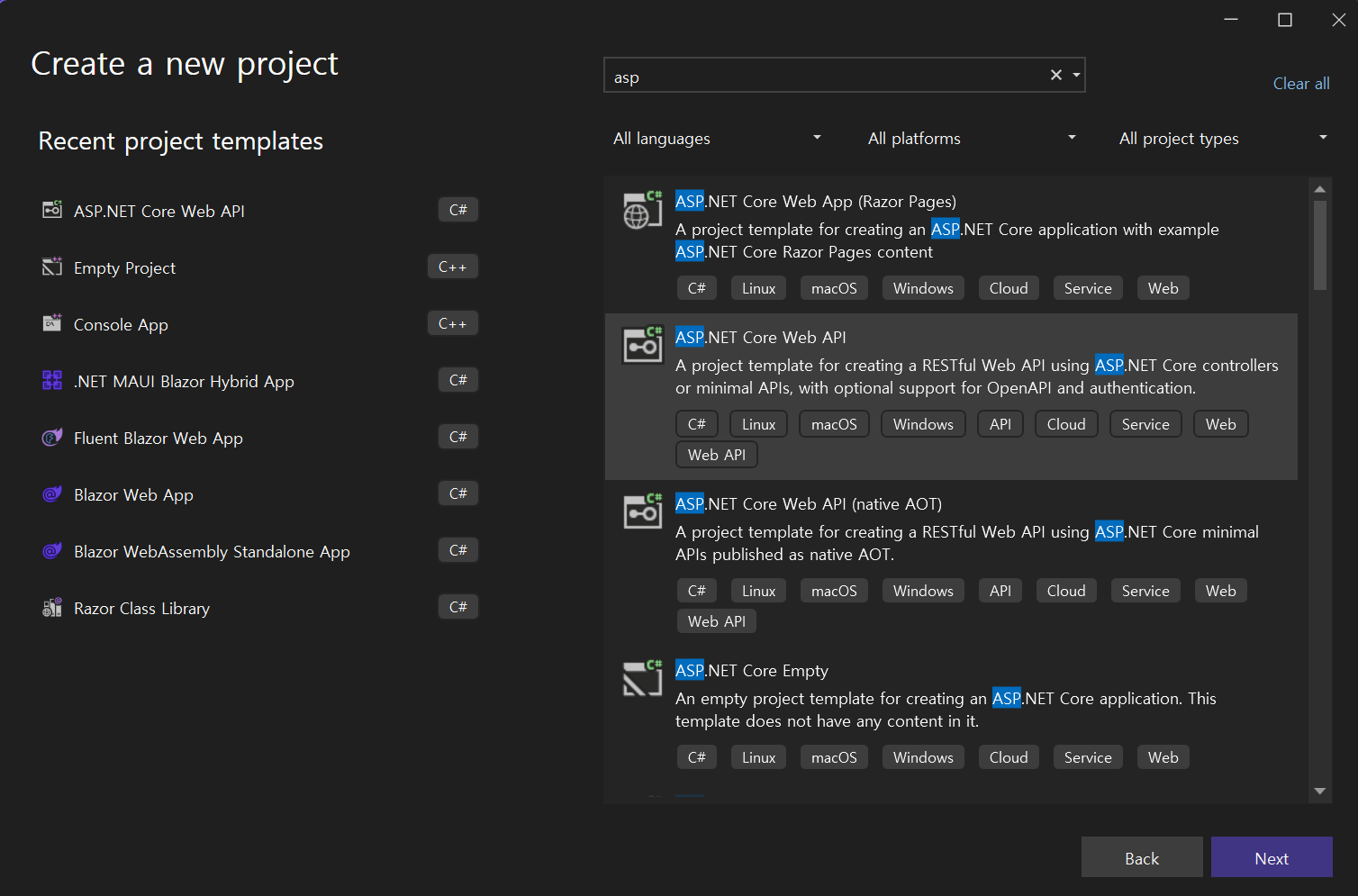Open the search history dropdown arrow
1358x896 pixels.
1076,76
